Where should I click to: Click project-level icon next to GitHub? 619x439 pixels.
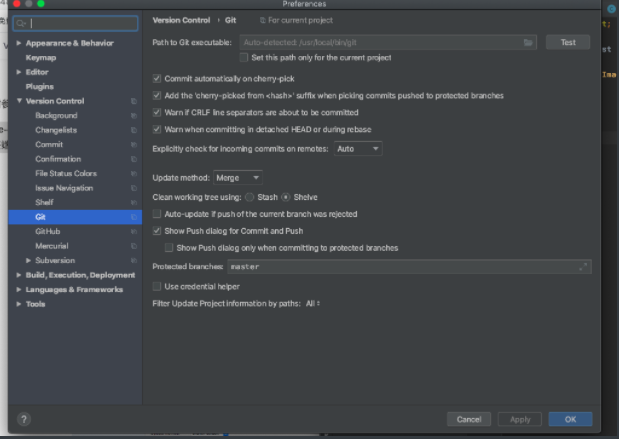pos(134,232)
